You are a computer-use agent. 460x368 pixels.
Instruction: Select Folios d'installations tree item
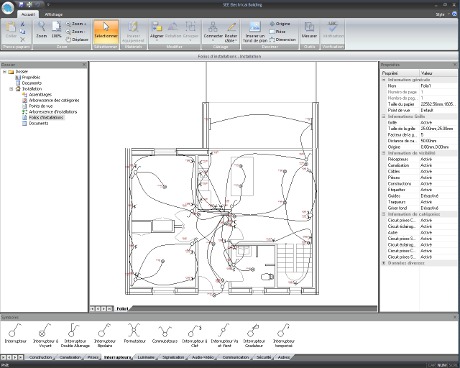pos(43,117)
